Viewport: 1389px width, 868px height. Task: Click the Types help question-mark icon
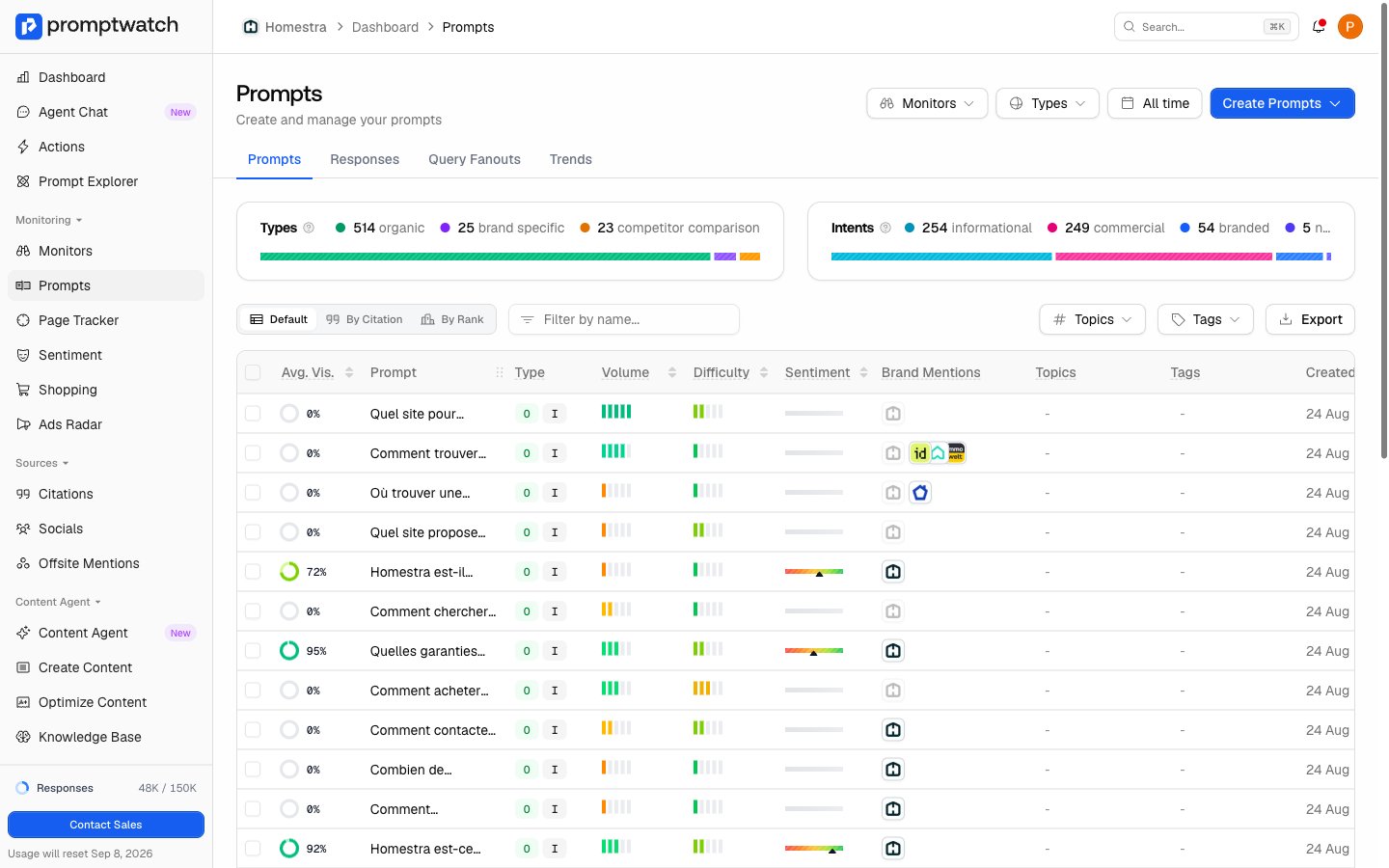click(x=309, y=228)
